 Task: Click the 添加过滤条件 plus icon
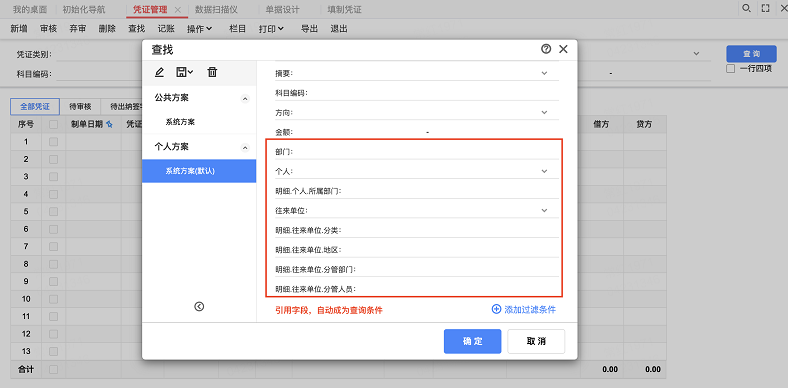tap(496, 309)
